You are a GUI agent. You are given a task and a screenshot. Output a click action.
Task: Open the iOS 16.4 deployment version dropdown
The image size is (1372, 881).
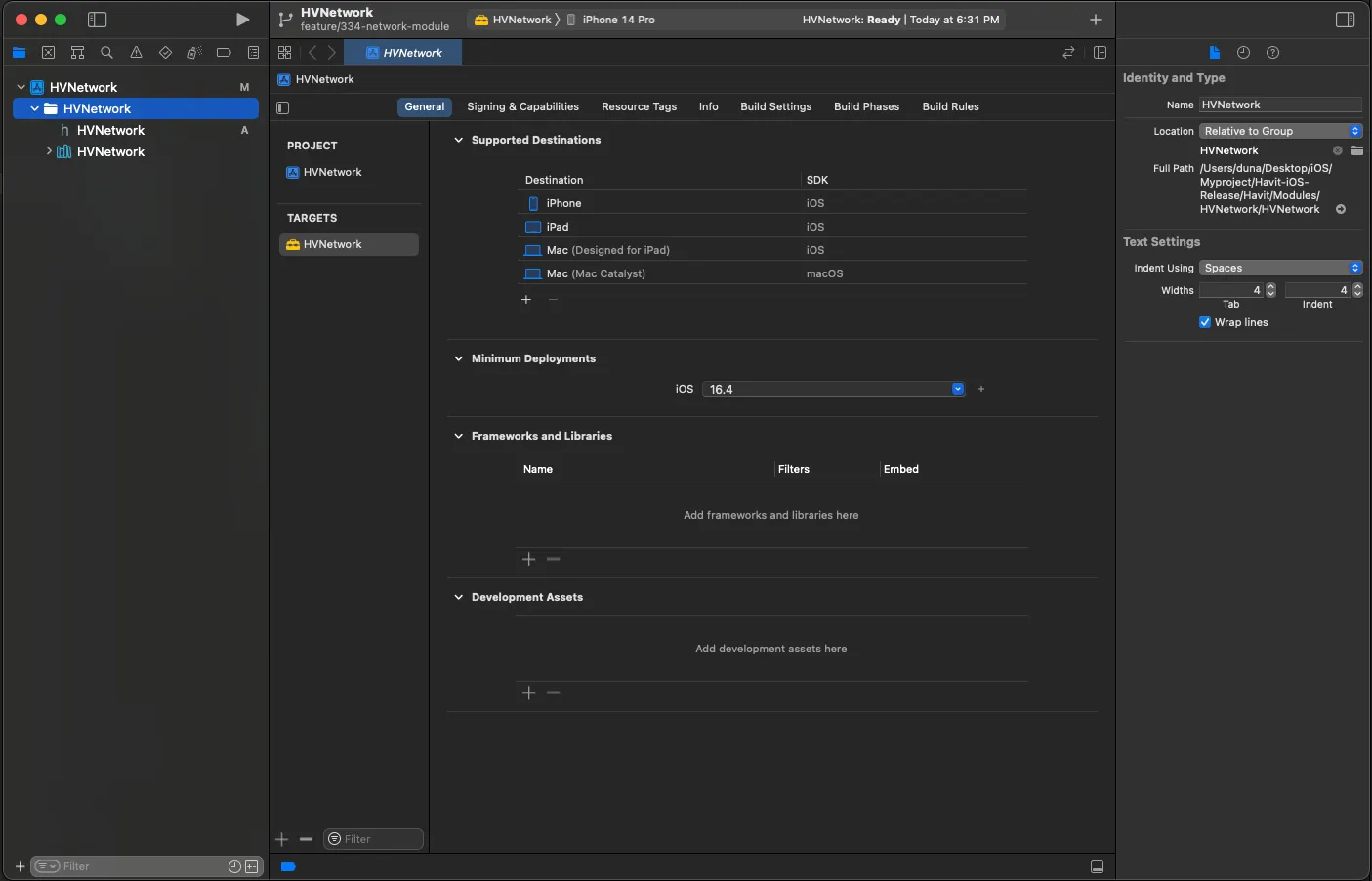pyautogui.click(x=957, y=389)
